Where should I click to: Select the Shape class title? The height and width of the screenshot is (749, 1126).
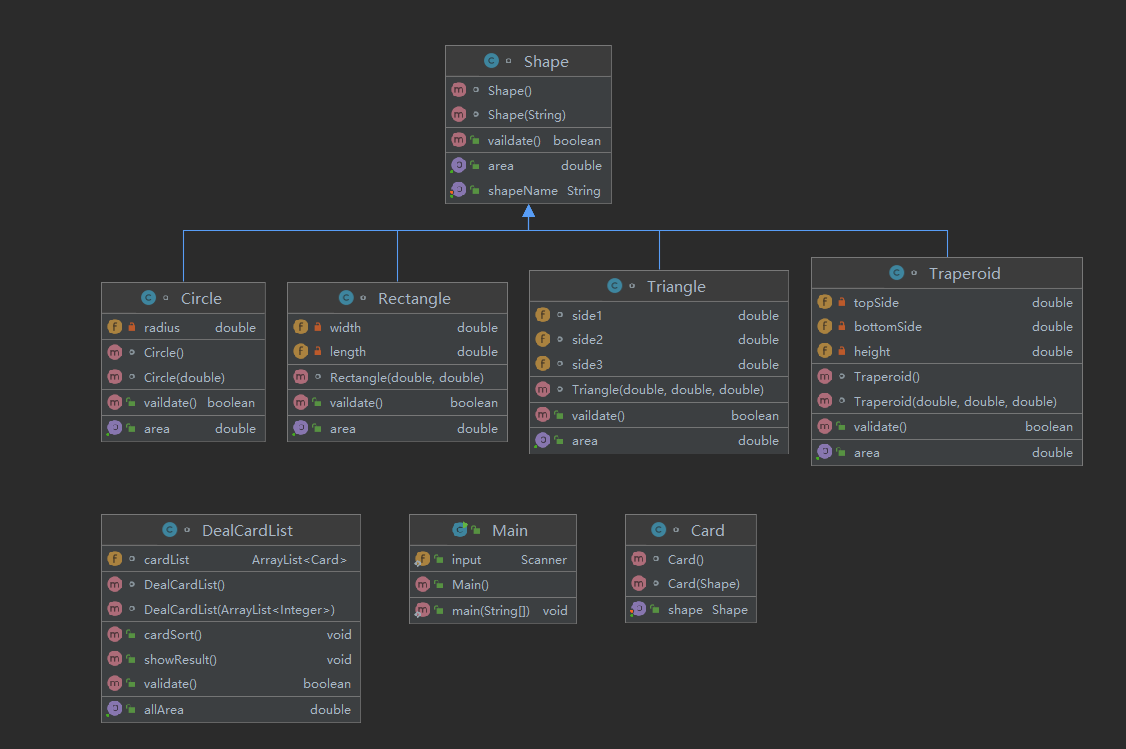click(x=546, y=62)
